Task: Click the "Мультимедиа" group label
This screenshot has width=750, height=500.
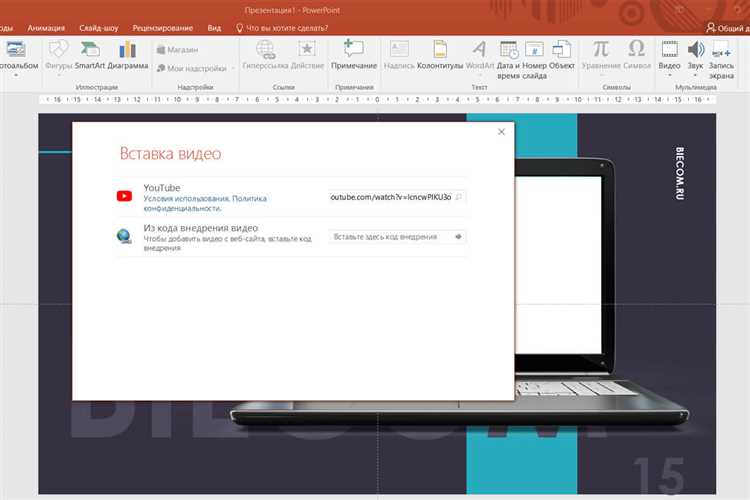Action: click(695, 87)
